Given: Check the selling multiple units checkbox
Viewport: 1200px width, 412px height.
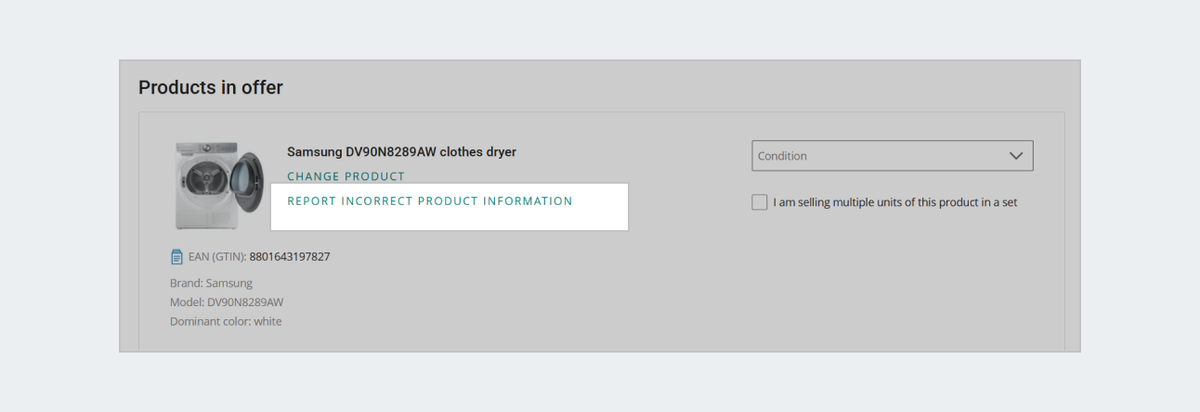Looking at the screenshot, I should click(x=760, y=202).
